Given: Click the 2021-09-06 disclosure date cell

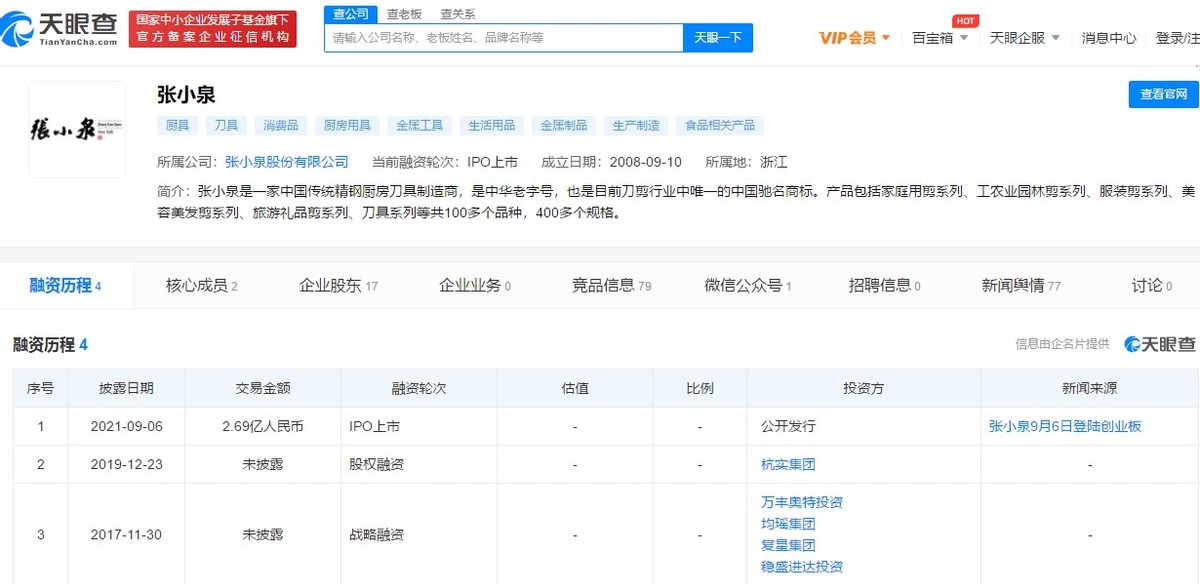Looking at the screenshot, I should [126, 426].
